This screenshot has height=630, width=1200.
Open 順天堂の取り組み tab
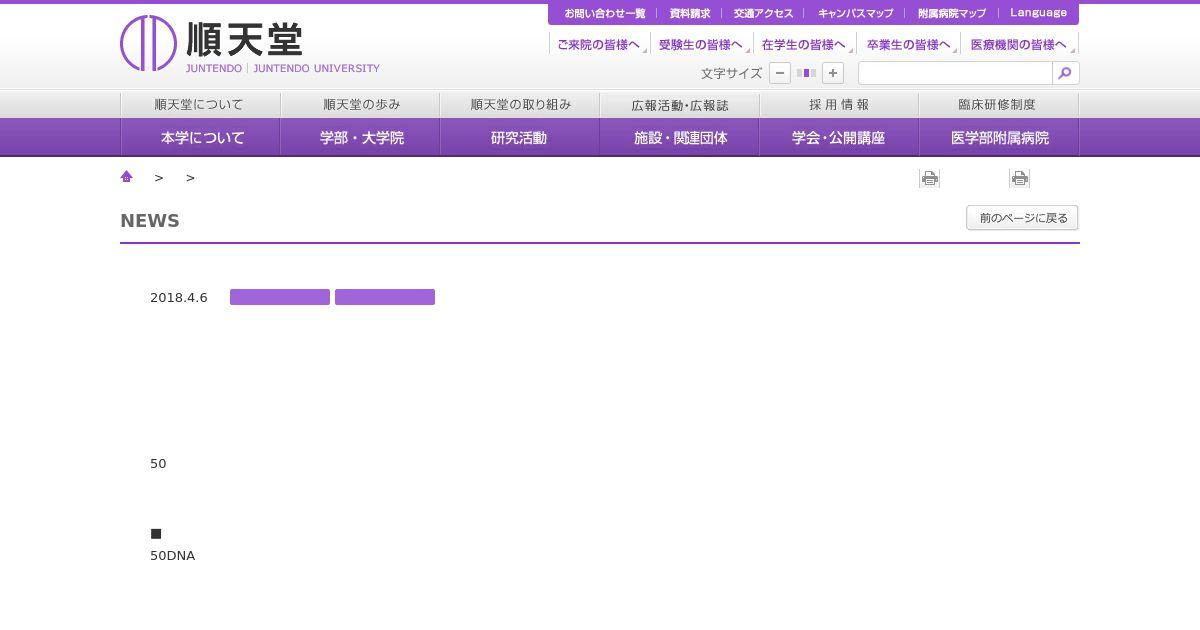(520, 104)
